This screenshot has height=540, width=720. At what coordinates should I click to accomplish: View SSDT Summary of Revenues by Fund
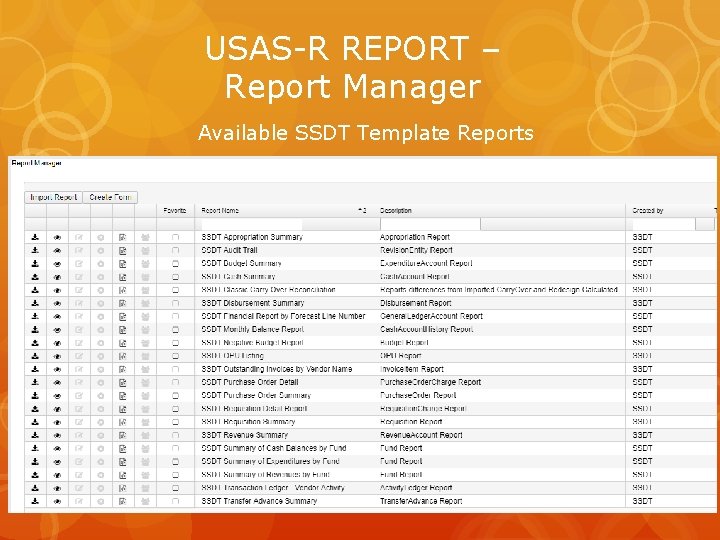pyautogui.click(x=57, y=475)
